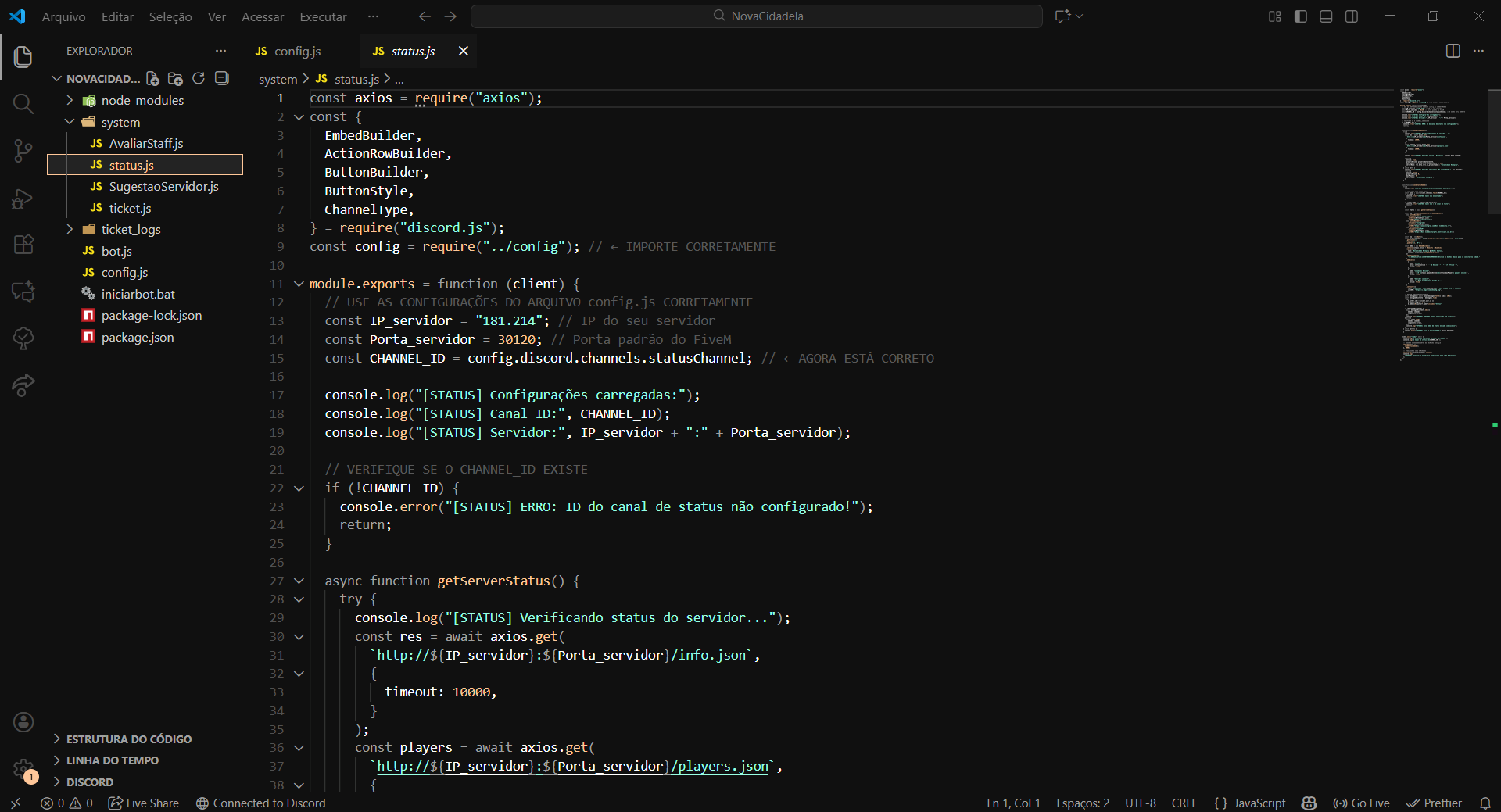The image size is (1501, 812).
Task: Toggle the bottom panel visibility
Action: coord(1326,16)
